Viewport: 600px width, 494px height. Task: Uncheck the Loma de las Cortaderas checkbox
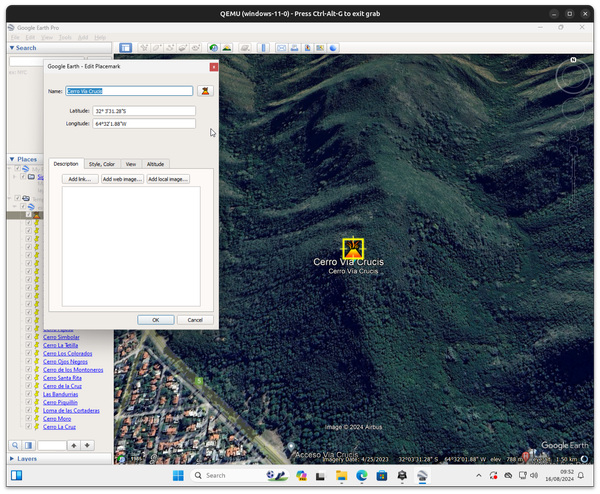pos(28,410)
